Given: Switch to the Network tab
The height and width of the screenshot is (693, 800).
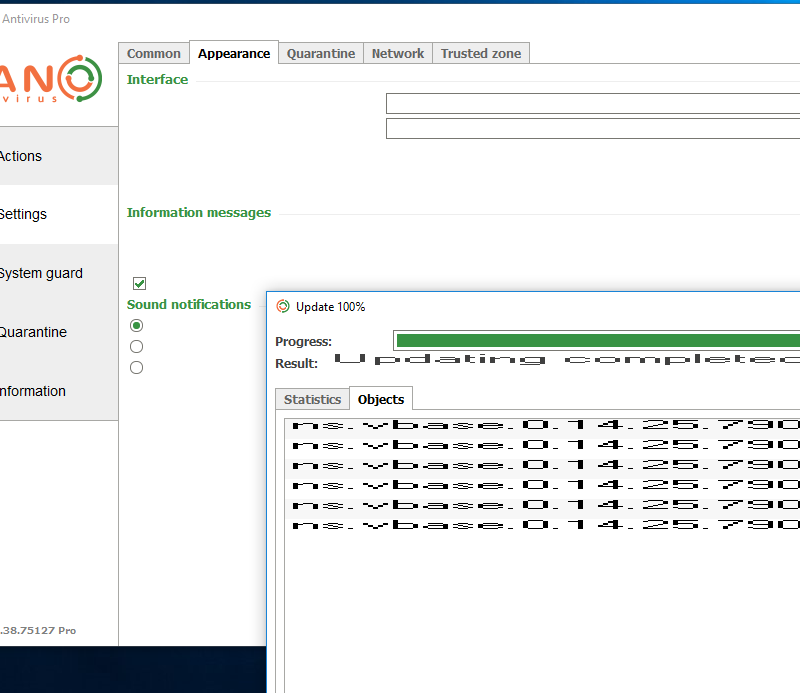Looking at the screenshot, I should tap(398, 54).
